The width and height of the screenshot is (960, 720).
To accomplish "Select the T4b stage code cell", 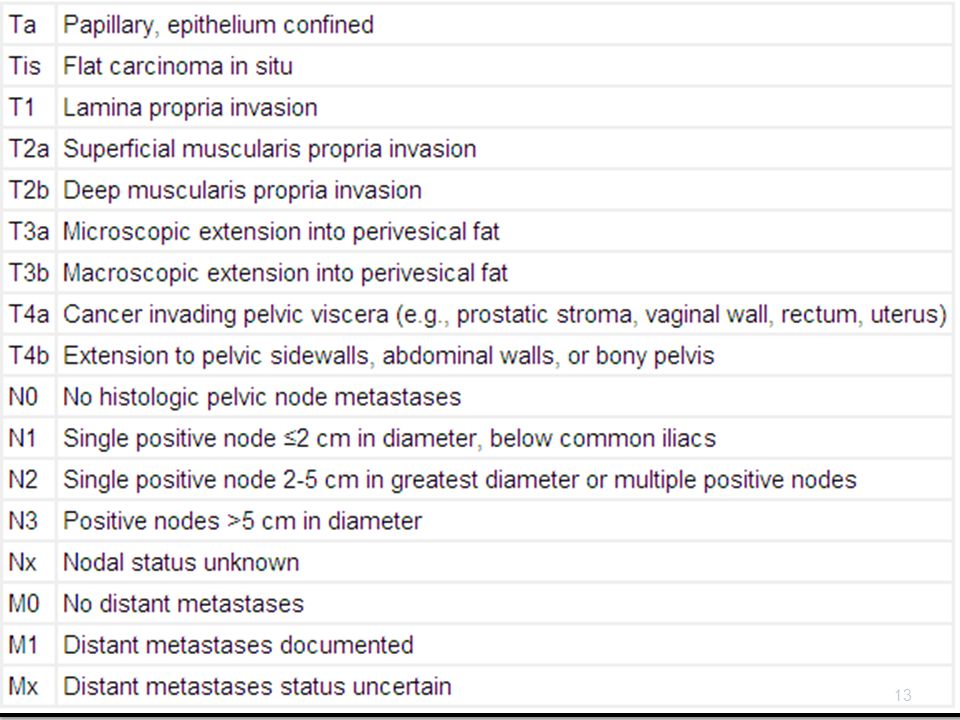I will click(x=28, y=356).
